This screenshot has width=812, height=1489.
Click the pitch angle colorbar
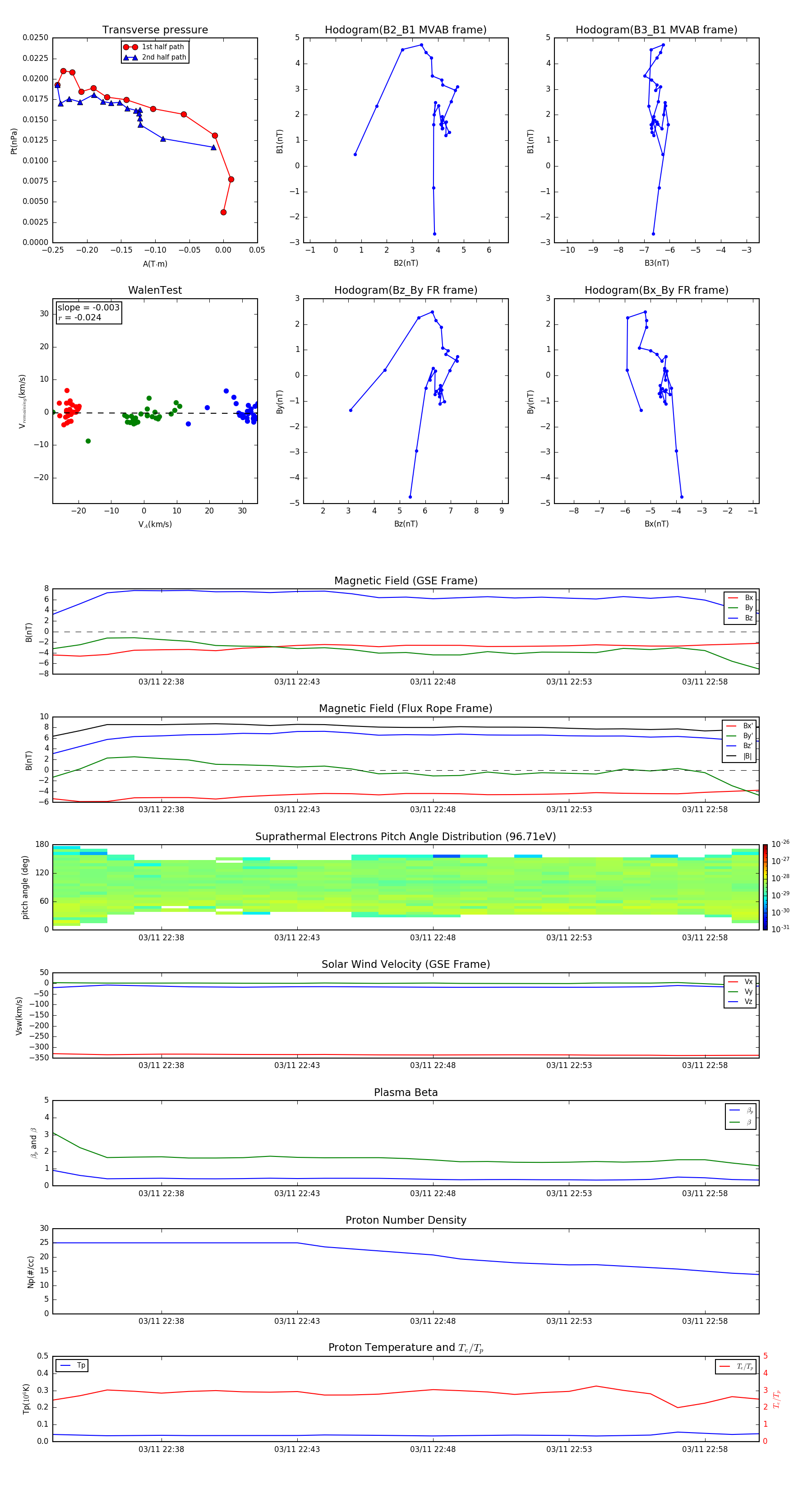[765, 887]
